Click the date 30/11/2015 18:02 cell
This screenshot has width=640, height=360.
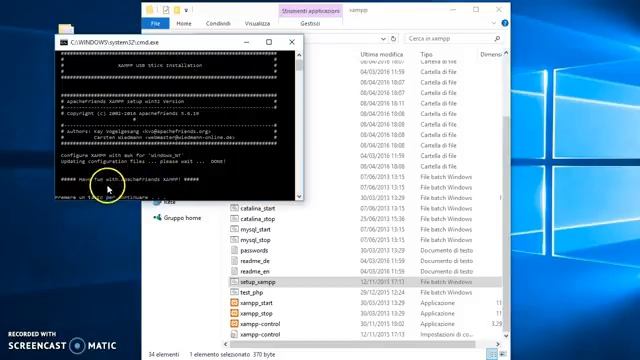pyautogui.click(x=382, y=324)
